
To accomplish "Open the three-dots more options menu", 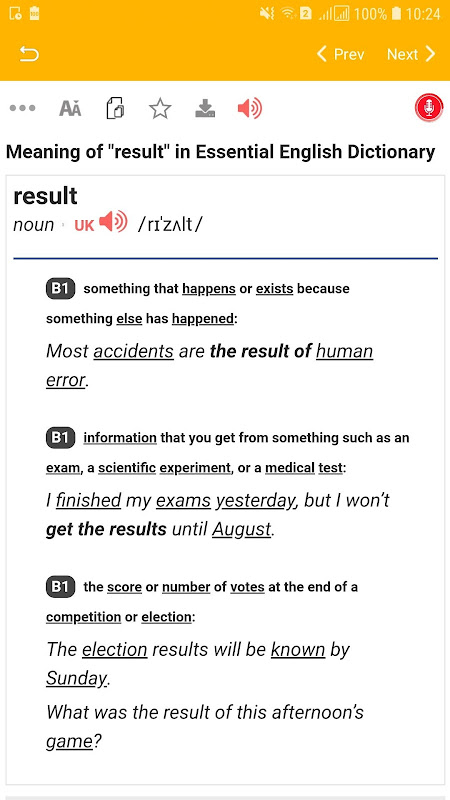I will tap(22, 108).
